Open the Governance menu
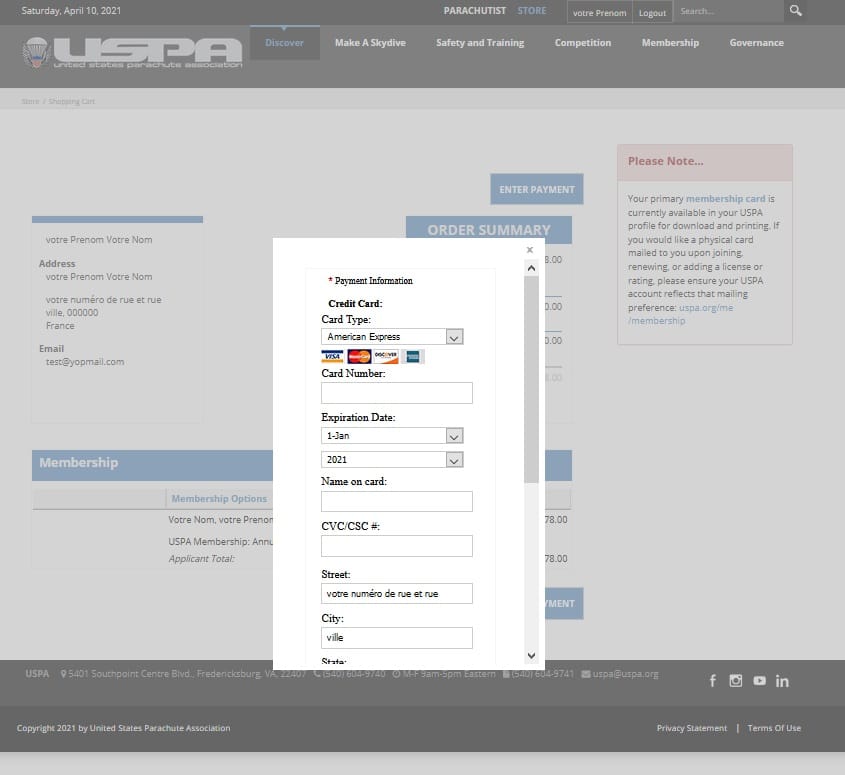 [756, 43]
